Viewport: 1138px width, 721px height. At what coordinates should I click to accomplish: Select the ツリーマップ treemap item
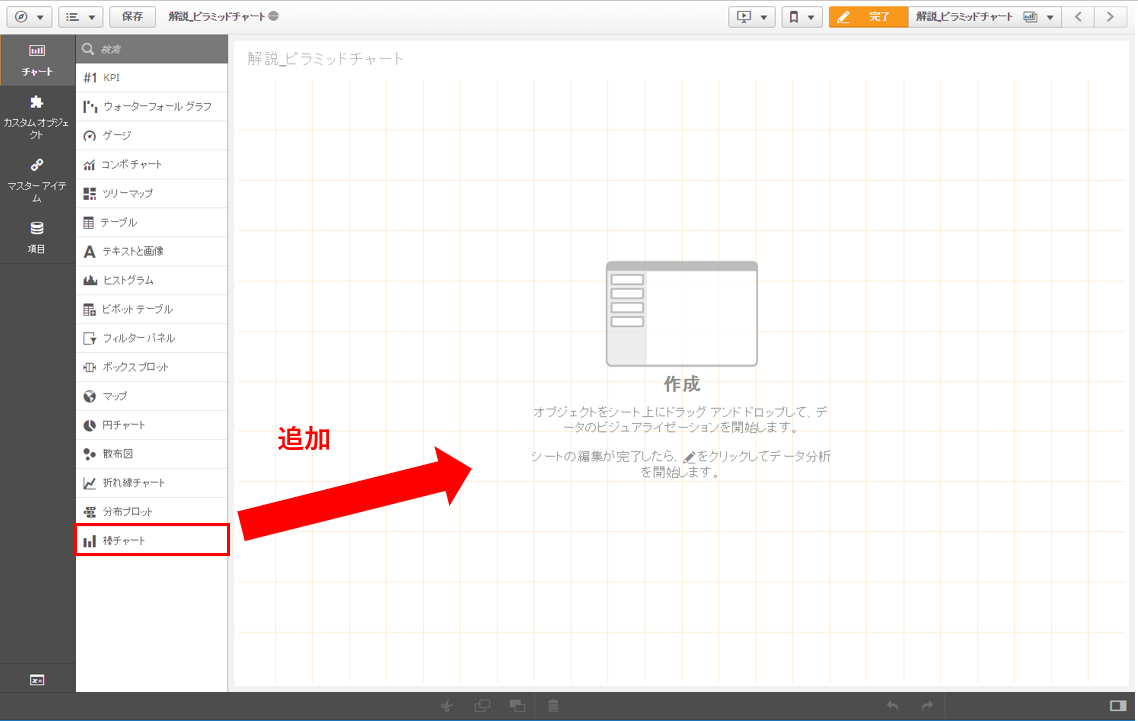pyautogui.click(x=152, y=193)
